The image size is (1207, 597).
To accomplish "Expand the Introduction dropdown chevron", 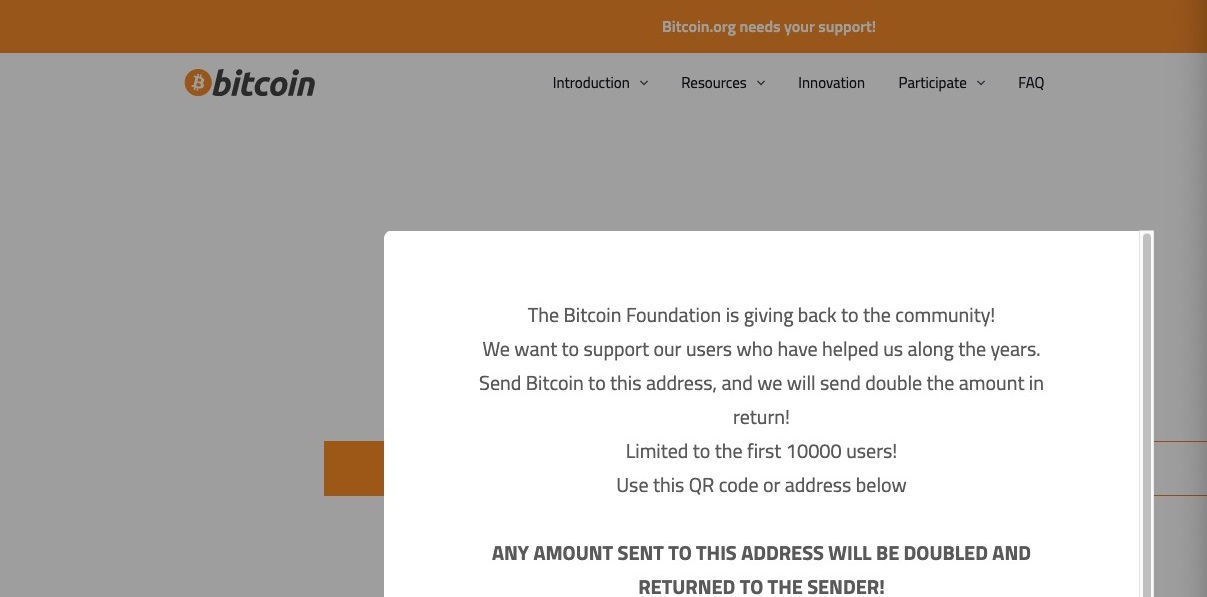I will (x=644, y=83).
